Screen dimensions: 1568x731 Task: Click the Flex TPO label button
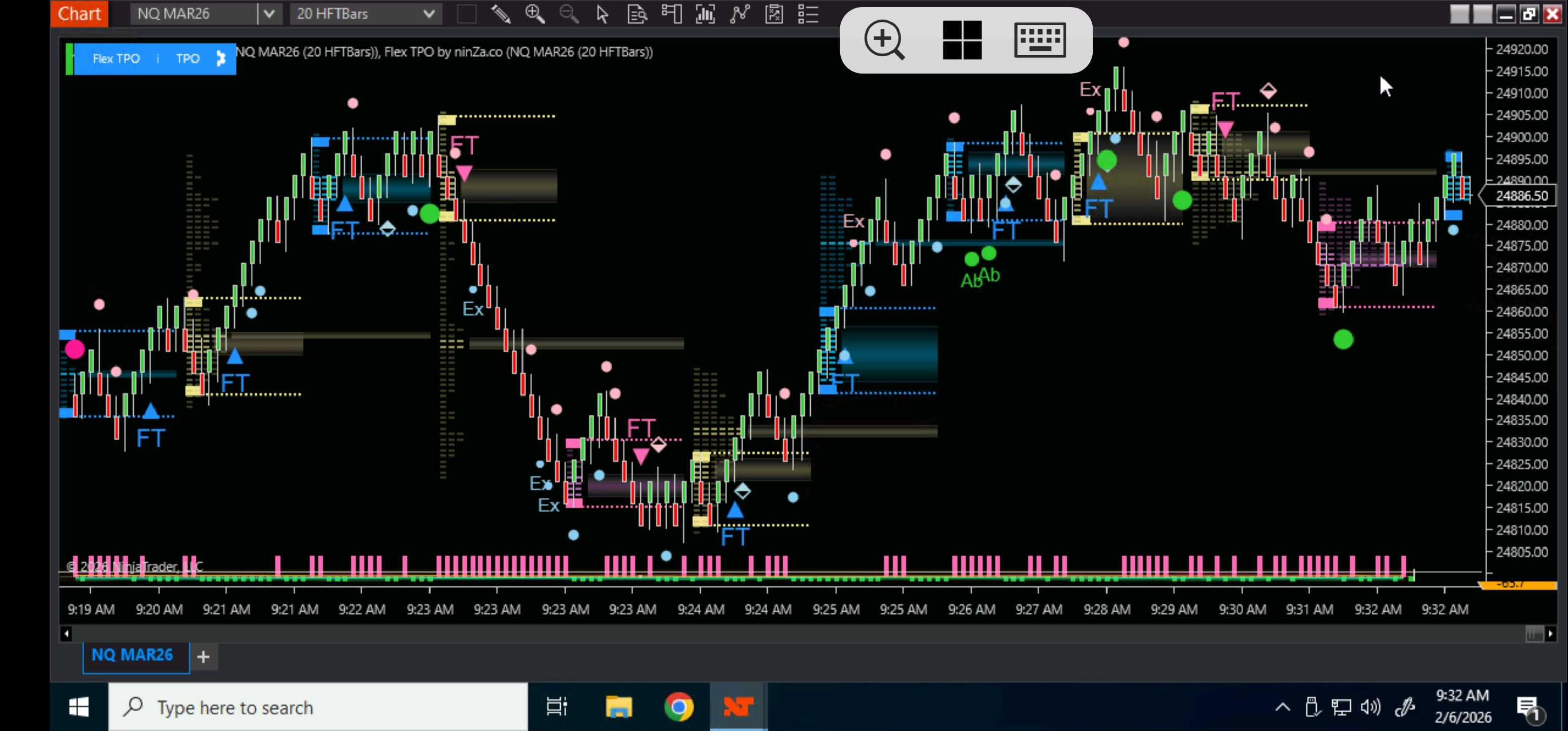coord(116,59)
